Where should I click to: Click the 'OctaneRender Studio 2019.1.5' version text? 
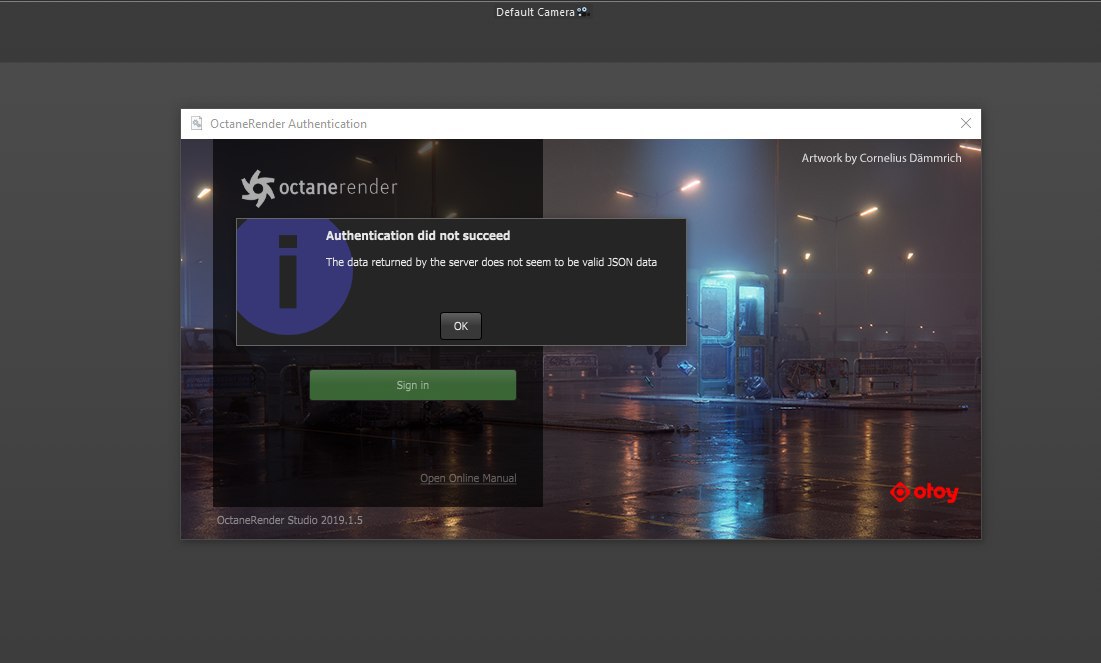pyautogui.click(x=289, y=520)
